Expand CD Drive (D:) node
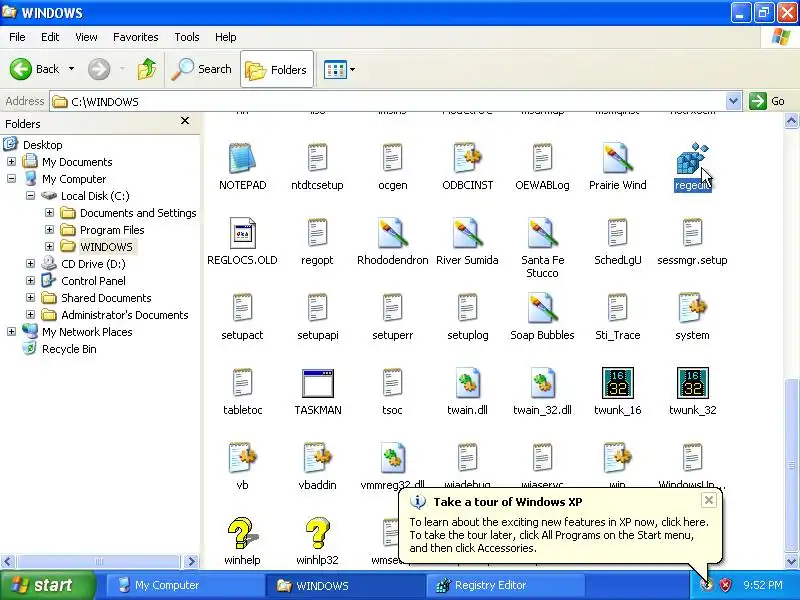800x600 pixels. [x=30, y=263]
